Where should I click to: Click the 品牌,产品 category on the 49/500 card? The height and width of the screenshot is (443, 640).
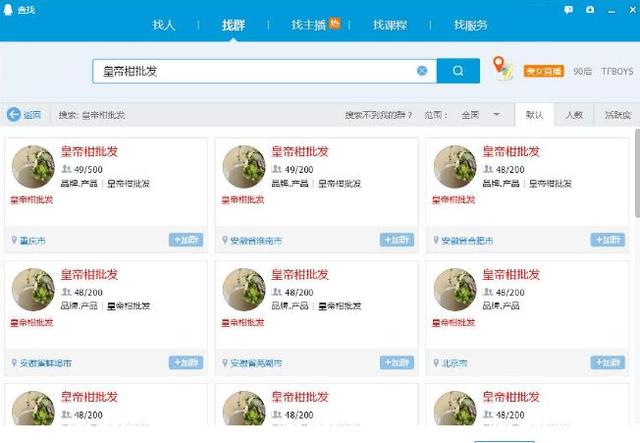(79, 183)
